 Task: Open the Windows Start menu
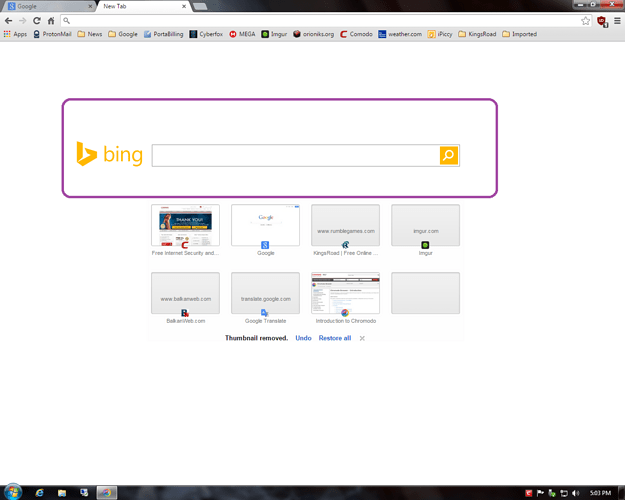[x=13, y=492]
